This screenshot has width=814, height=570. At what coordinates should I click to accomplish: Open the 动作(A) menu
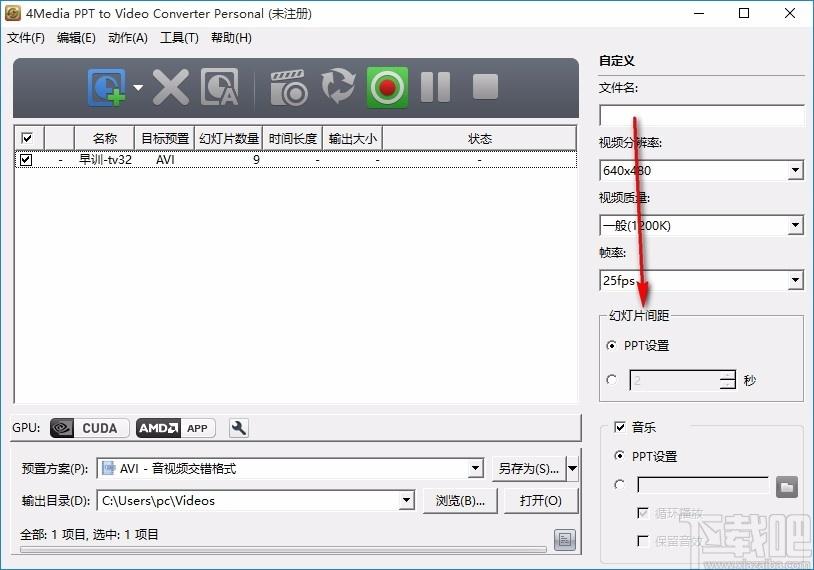[x=128, y=38]
